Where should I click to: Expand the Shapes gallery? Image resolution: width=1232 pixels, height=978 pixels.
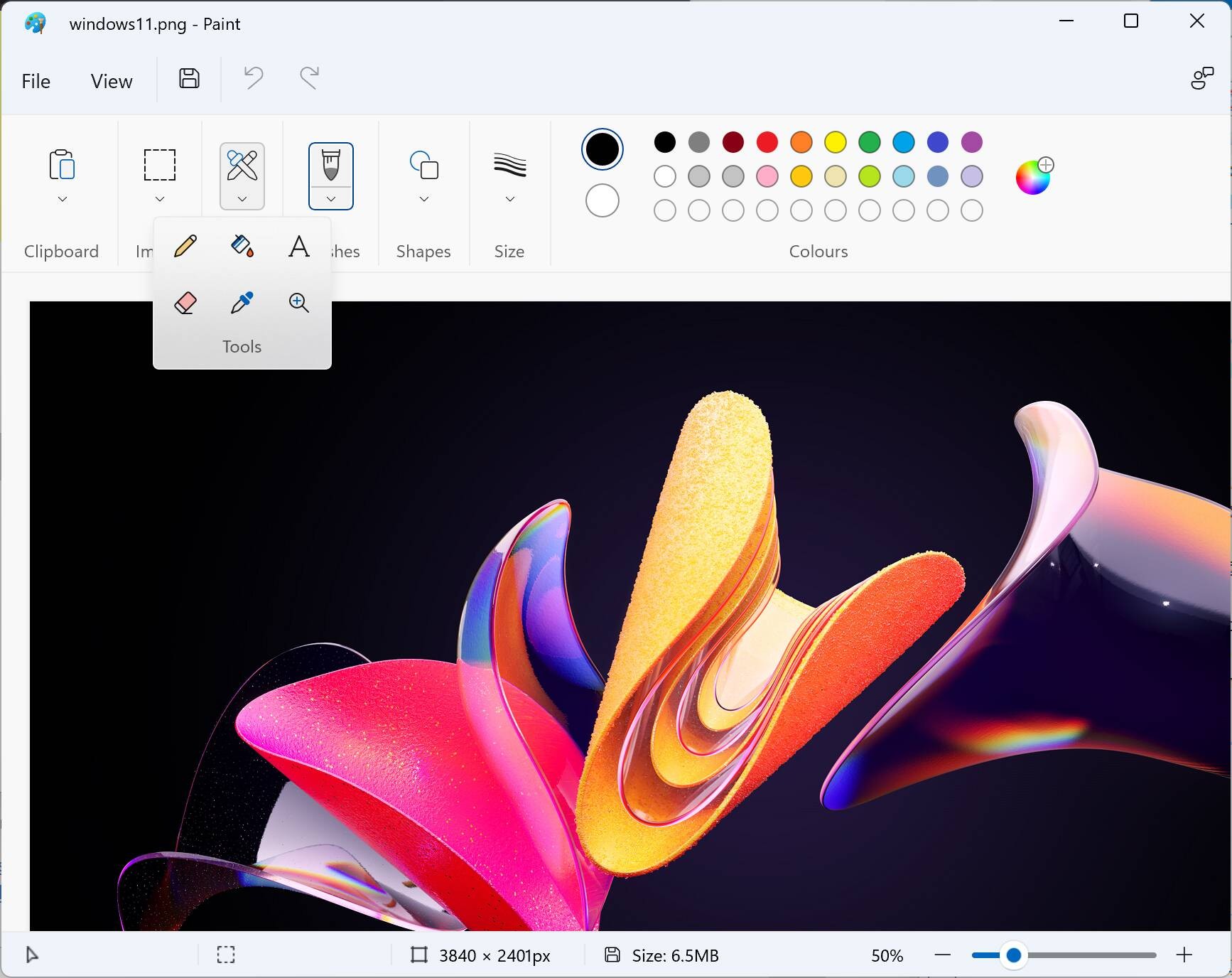point(423,200)
